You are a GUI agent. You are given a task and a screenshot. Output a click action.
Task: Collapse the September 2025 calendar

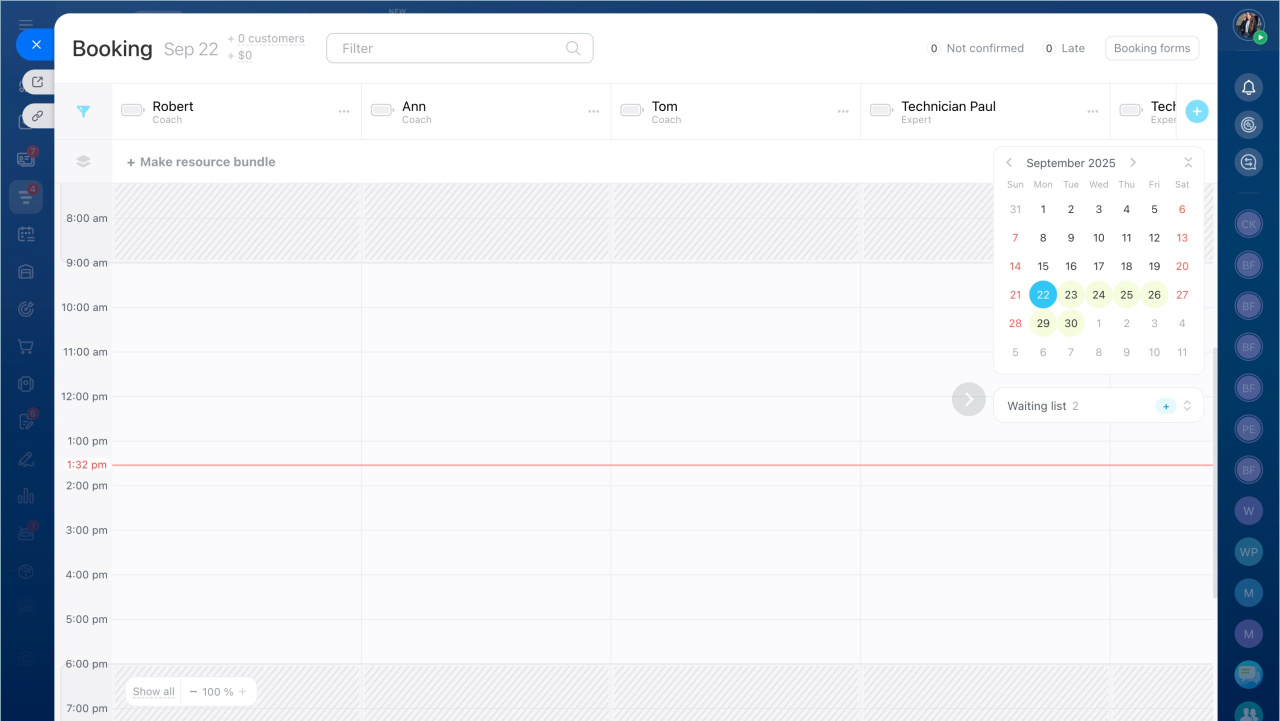1187,163
